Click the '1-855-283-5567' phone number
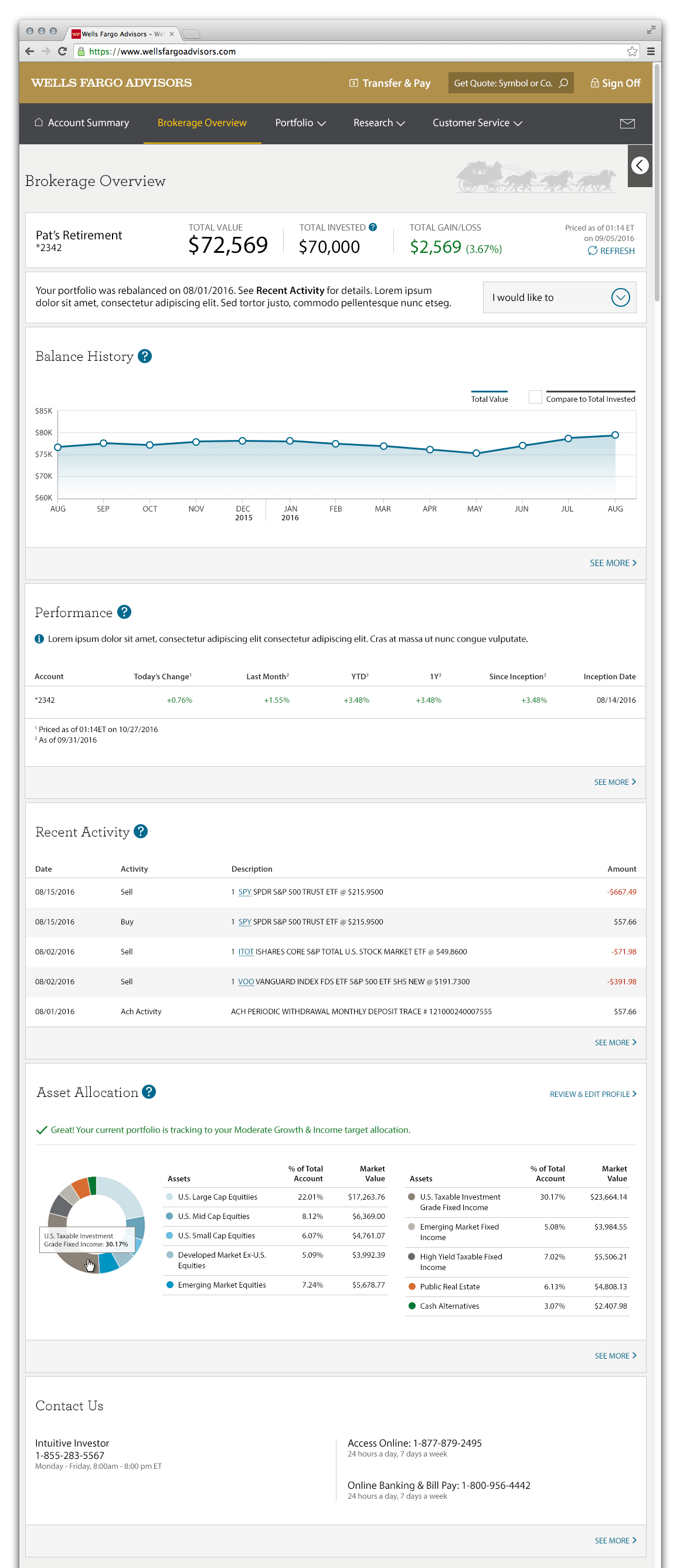 70,1456
